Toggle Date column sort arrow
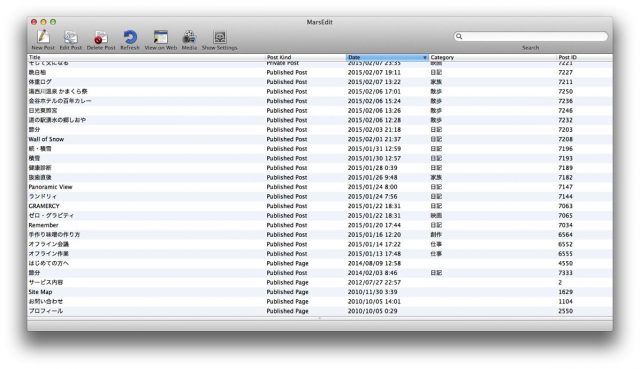 tap(424, 58)
